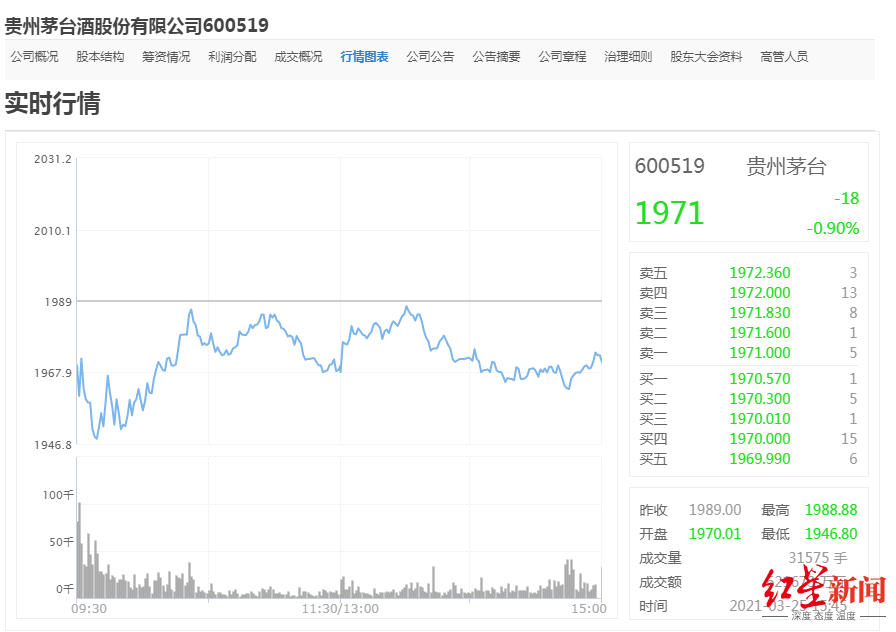Click the 09:30 time axis label

[89, 609]
